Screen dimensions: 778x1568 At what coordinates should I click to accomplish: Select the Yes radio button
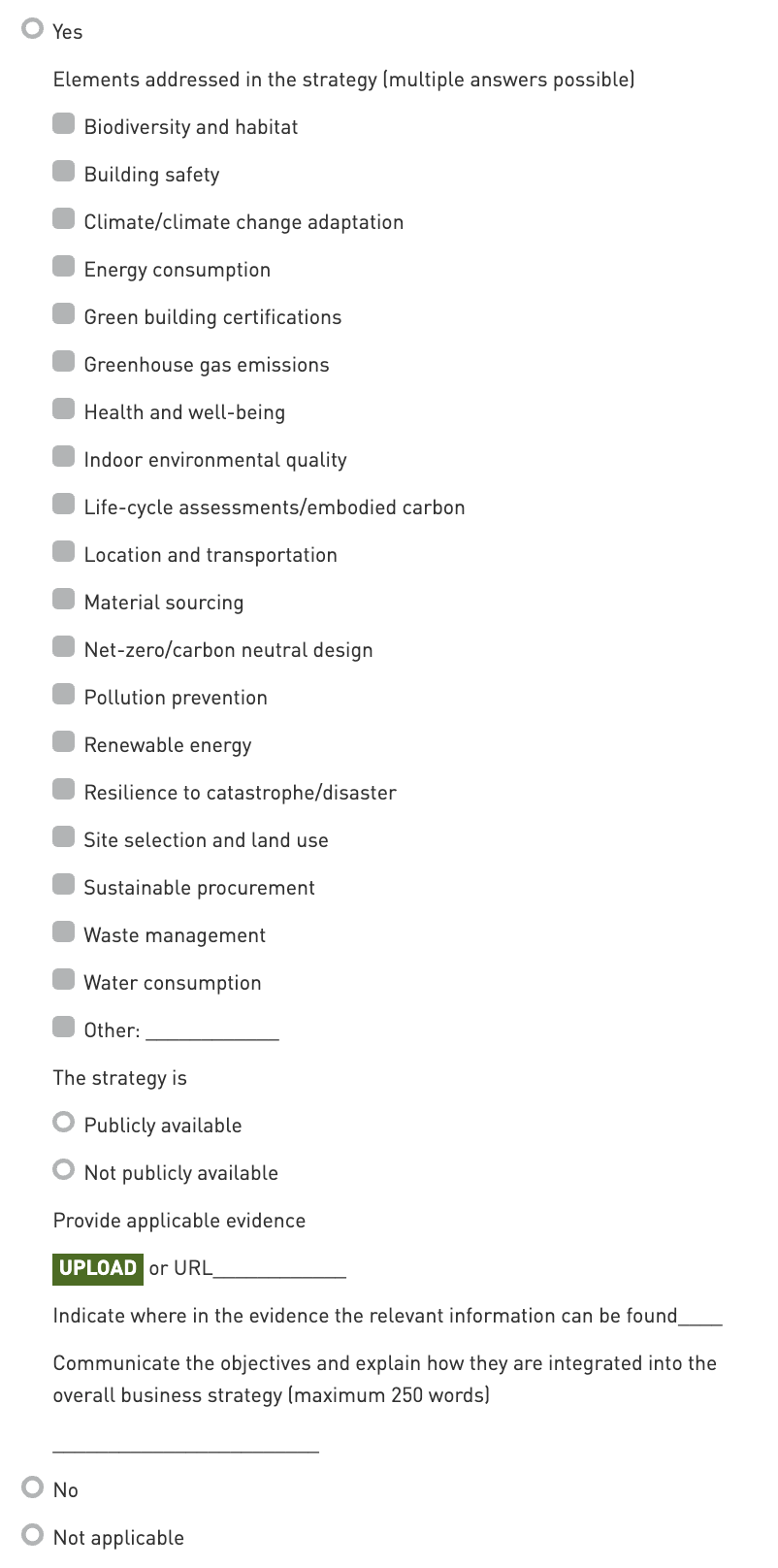(x=34, y=30)
